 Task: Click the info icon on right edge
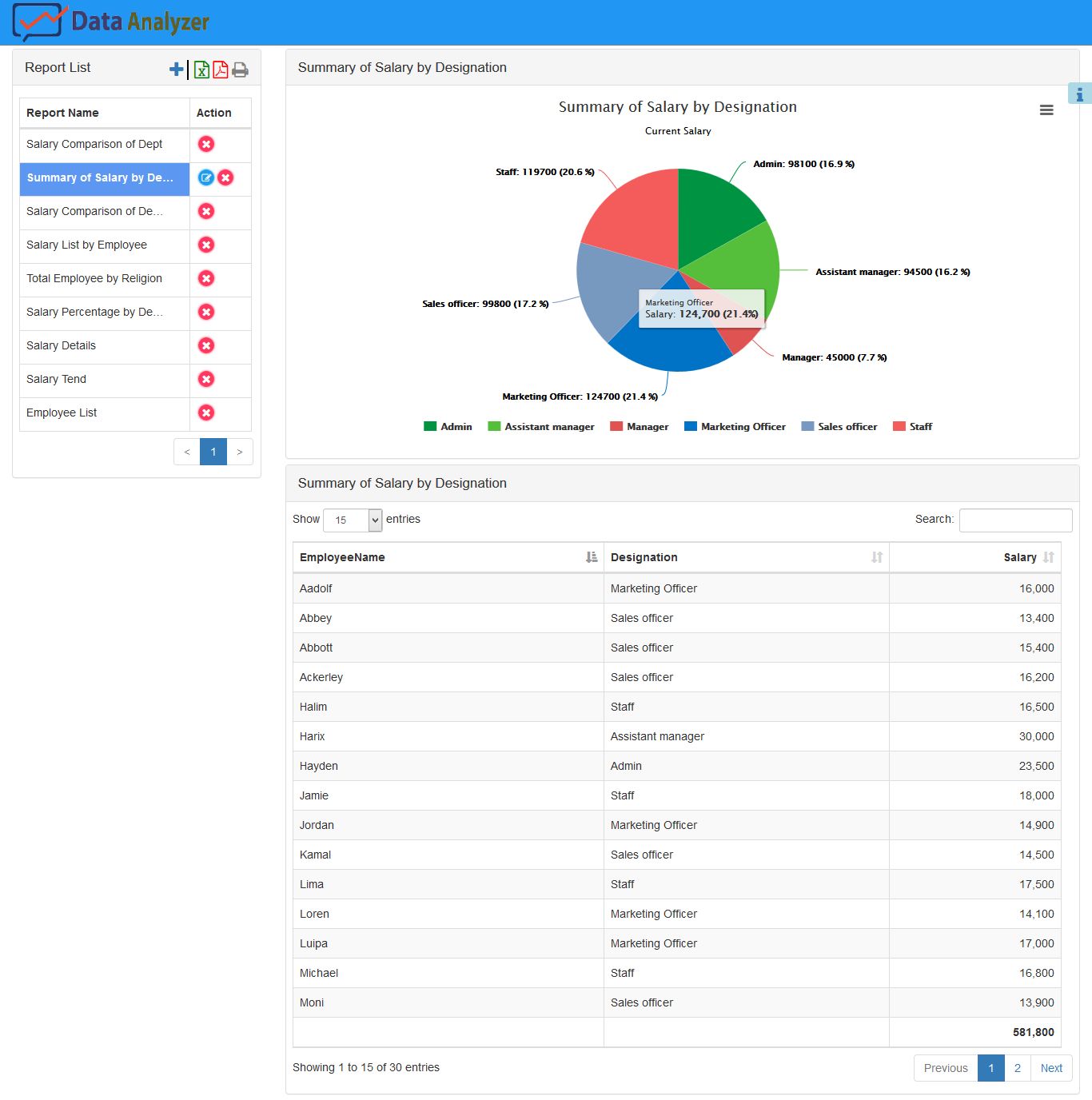click(x=1079, y=94)
